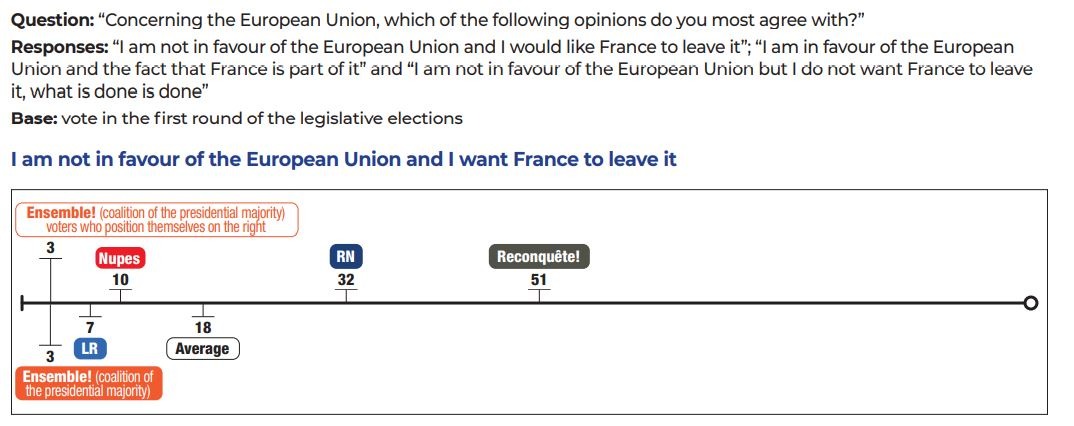Click the grey Reconquête! label
This screenshot has width=1074, height=426.
(538, 257)
